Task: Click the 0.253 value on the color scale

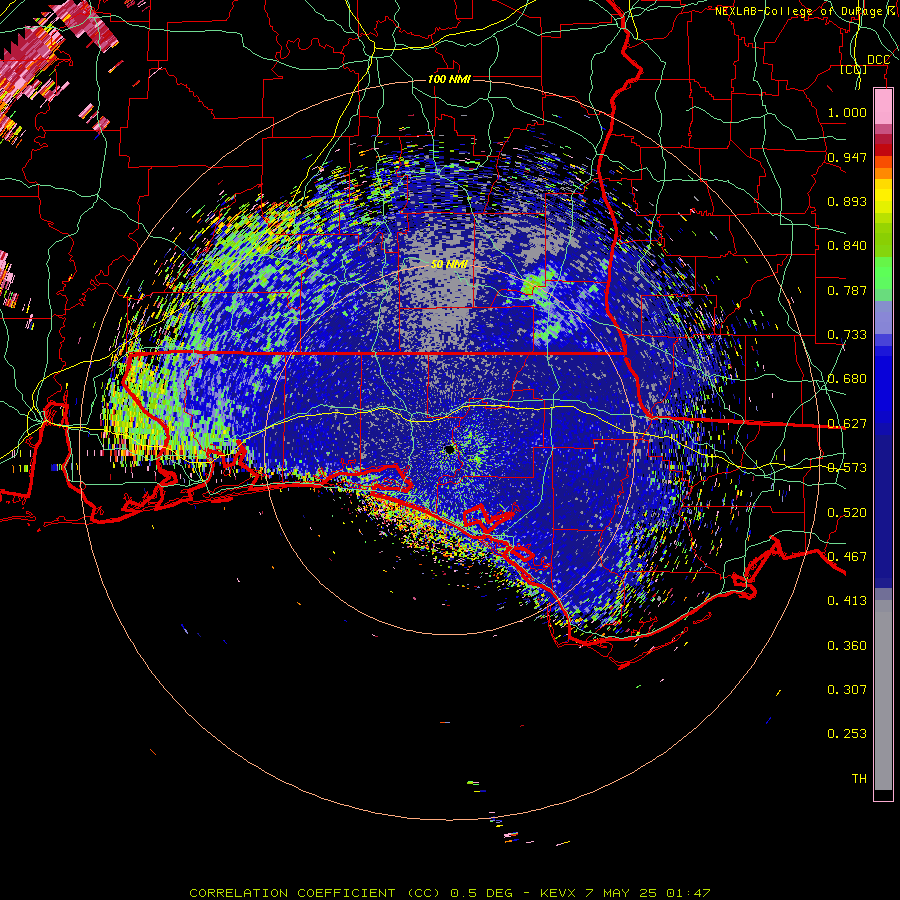Action: pyautogui.click(x=847, y=734)
